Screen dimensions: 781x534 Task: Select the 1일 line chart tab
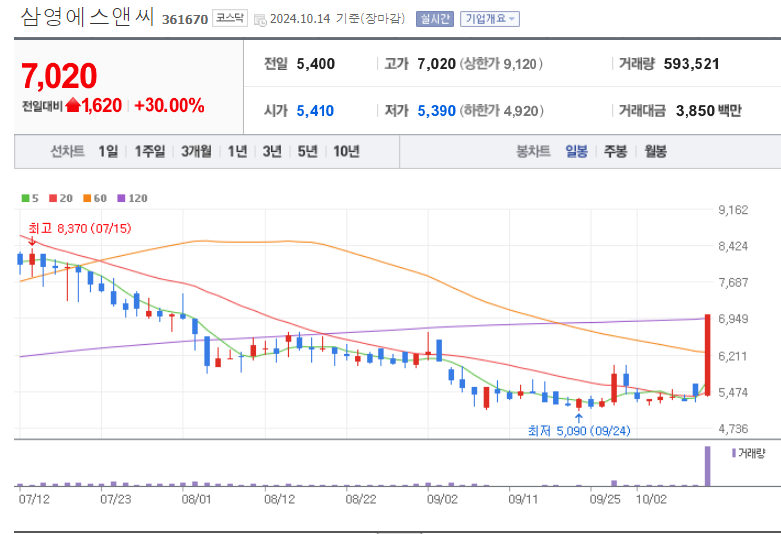click(x=108, y=151)
